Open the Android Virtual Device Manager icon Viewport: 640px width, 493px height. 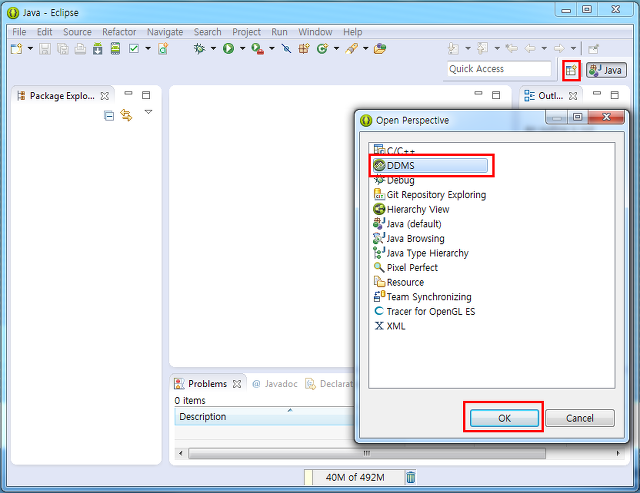click(116, 49)
